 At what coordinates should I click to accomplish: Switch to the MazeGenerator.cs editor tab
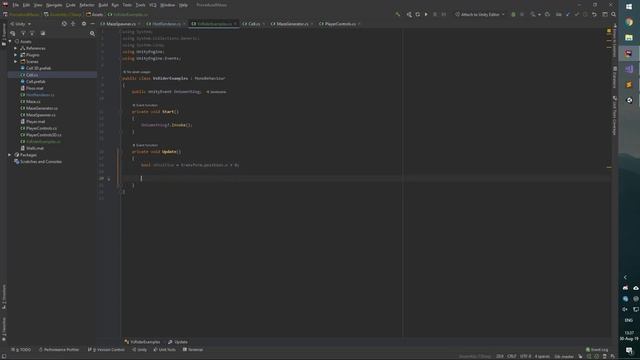click(292, 24)
